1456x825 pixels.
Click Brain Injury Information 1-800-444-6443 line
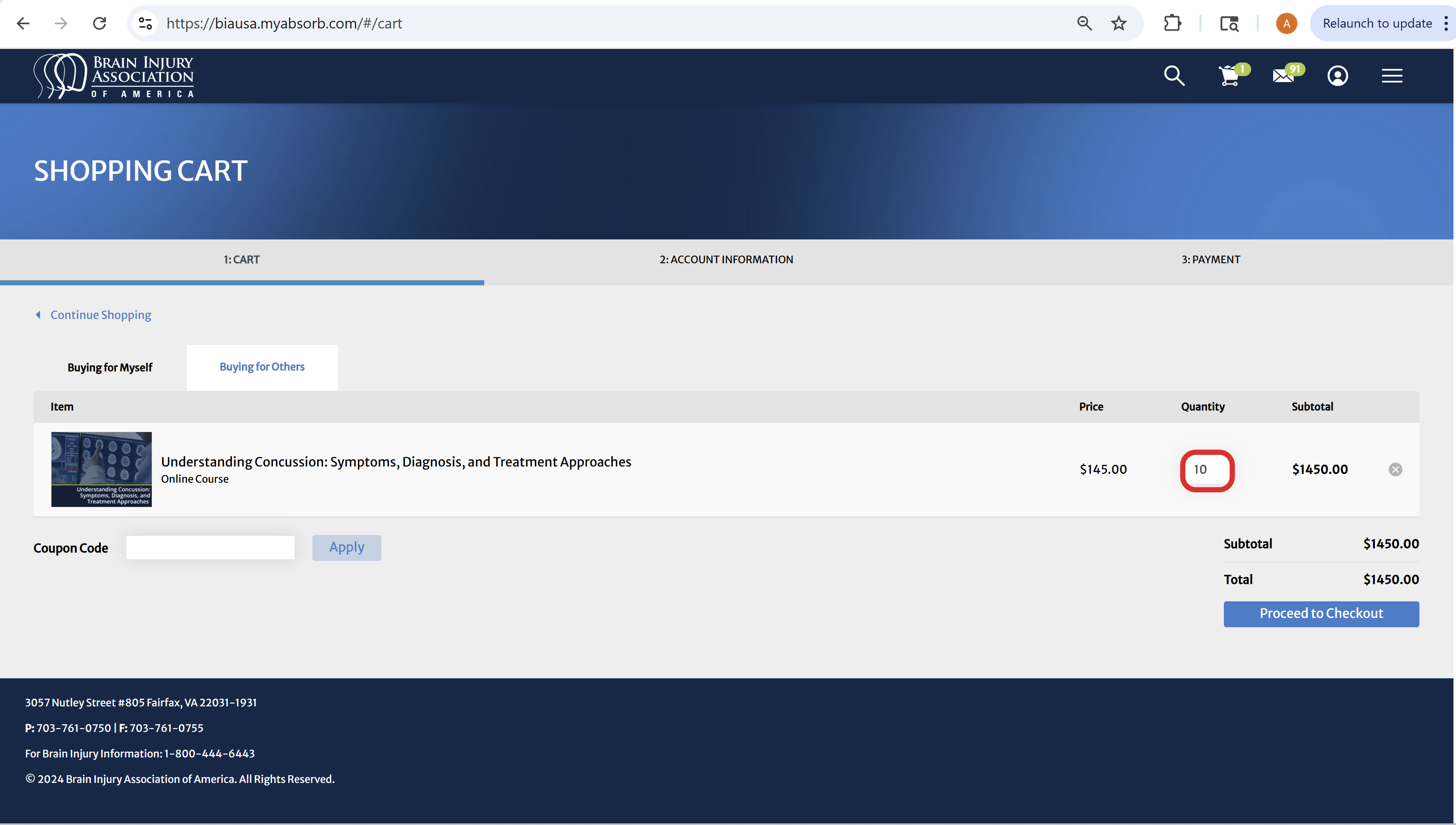pyautogui.click(x=140, y=754)
